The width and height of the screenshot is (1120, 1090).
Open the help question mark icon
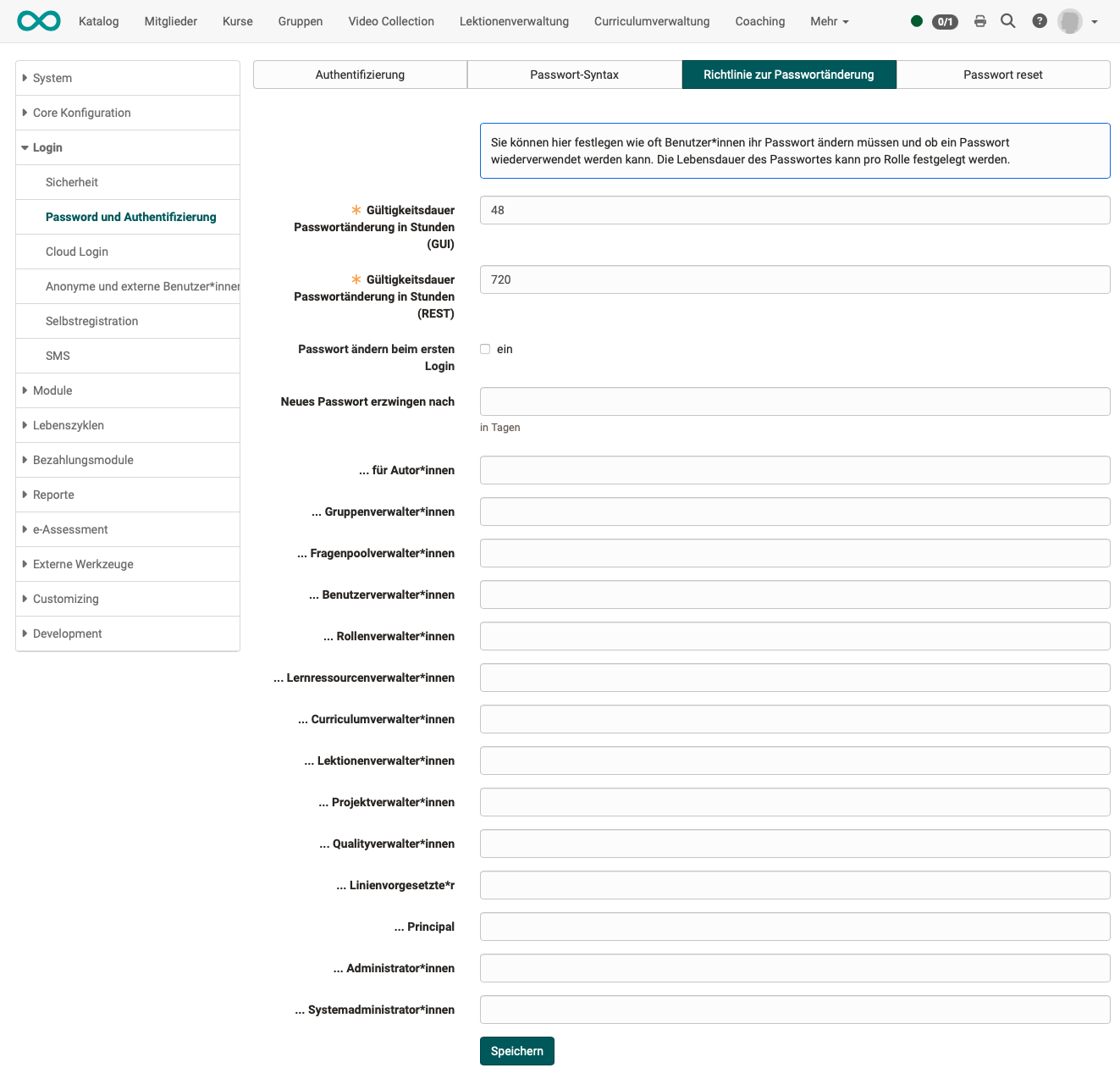pos(1040,21)
